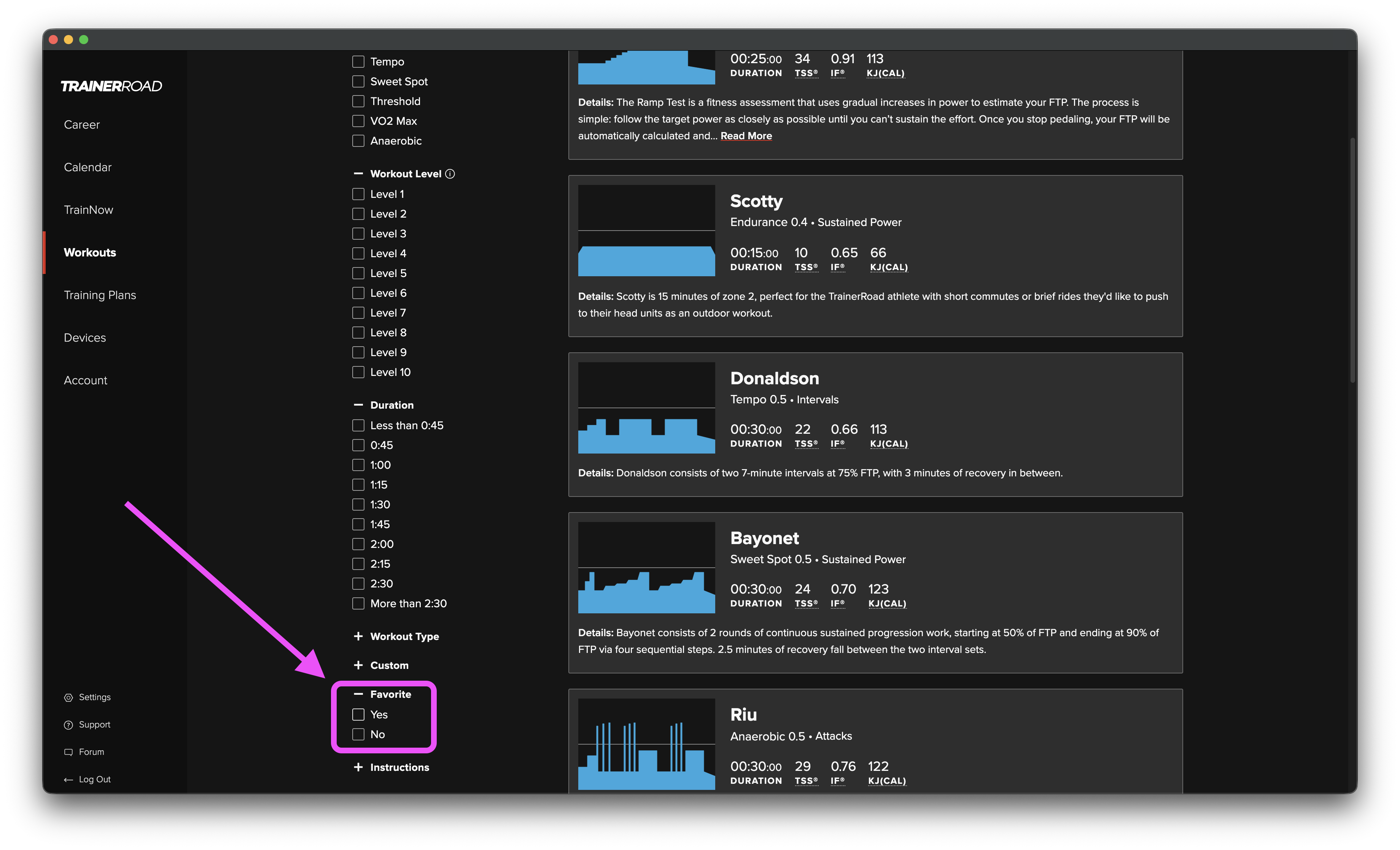This screenshot has width=1400, height=850.
Task: Check the Favorite No checkbox
Action: pyautogui.click(x=358, y=735)
